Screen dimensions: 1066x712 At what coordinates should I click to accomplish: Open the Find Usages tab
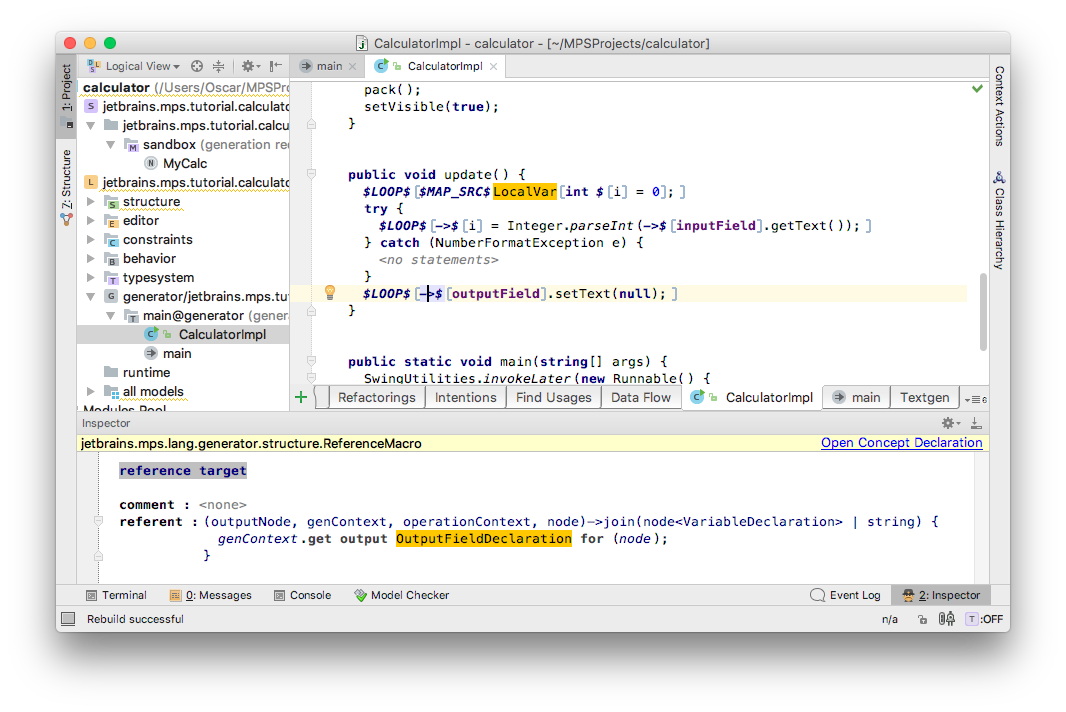(x=553, y=397)
